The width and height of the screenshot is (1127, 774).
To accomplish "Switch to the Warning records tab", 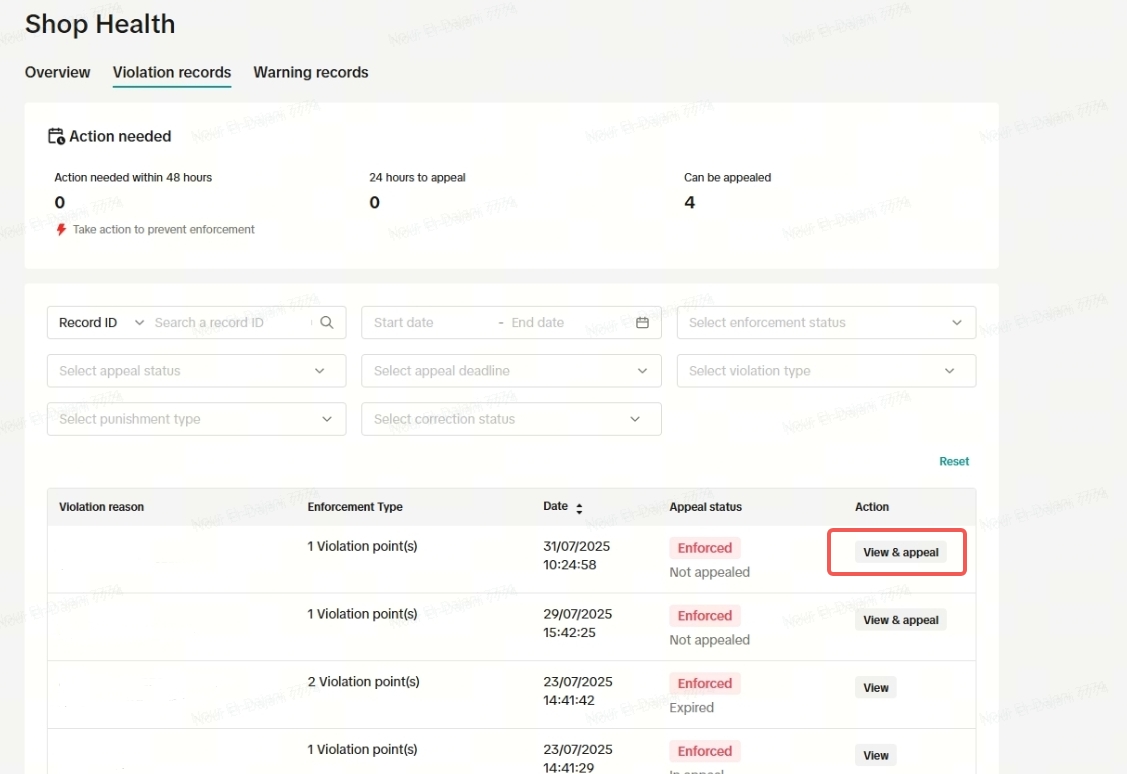I will [x=310, y=72].
